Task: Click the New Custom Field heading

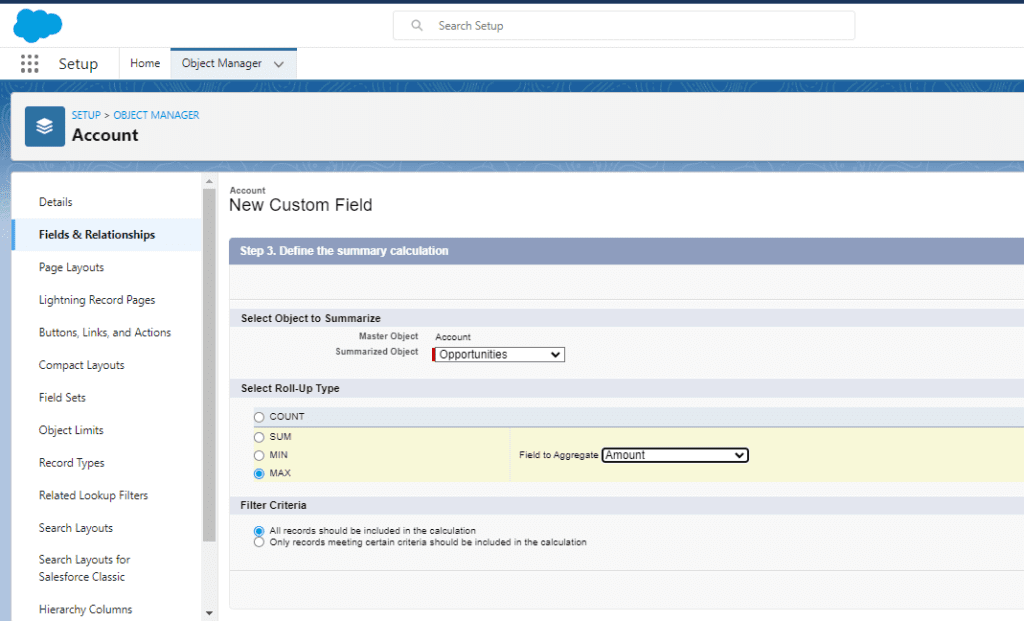Action: (300, 205)
